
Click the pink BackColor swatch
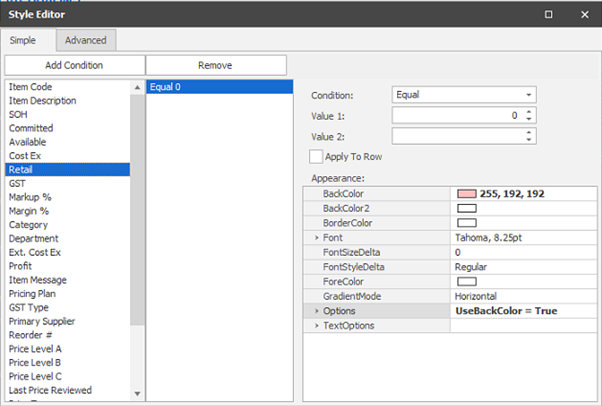point(466,194)
